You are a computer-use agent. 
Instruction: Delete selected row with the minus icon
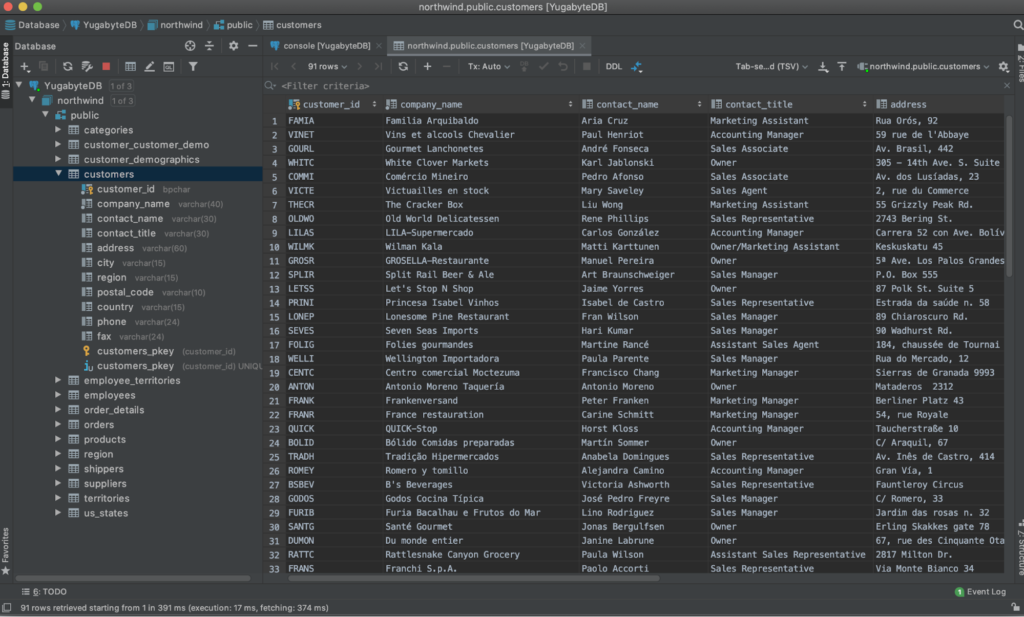(x=446, y=66)
